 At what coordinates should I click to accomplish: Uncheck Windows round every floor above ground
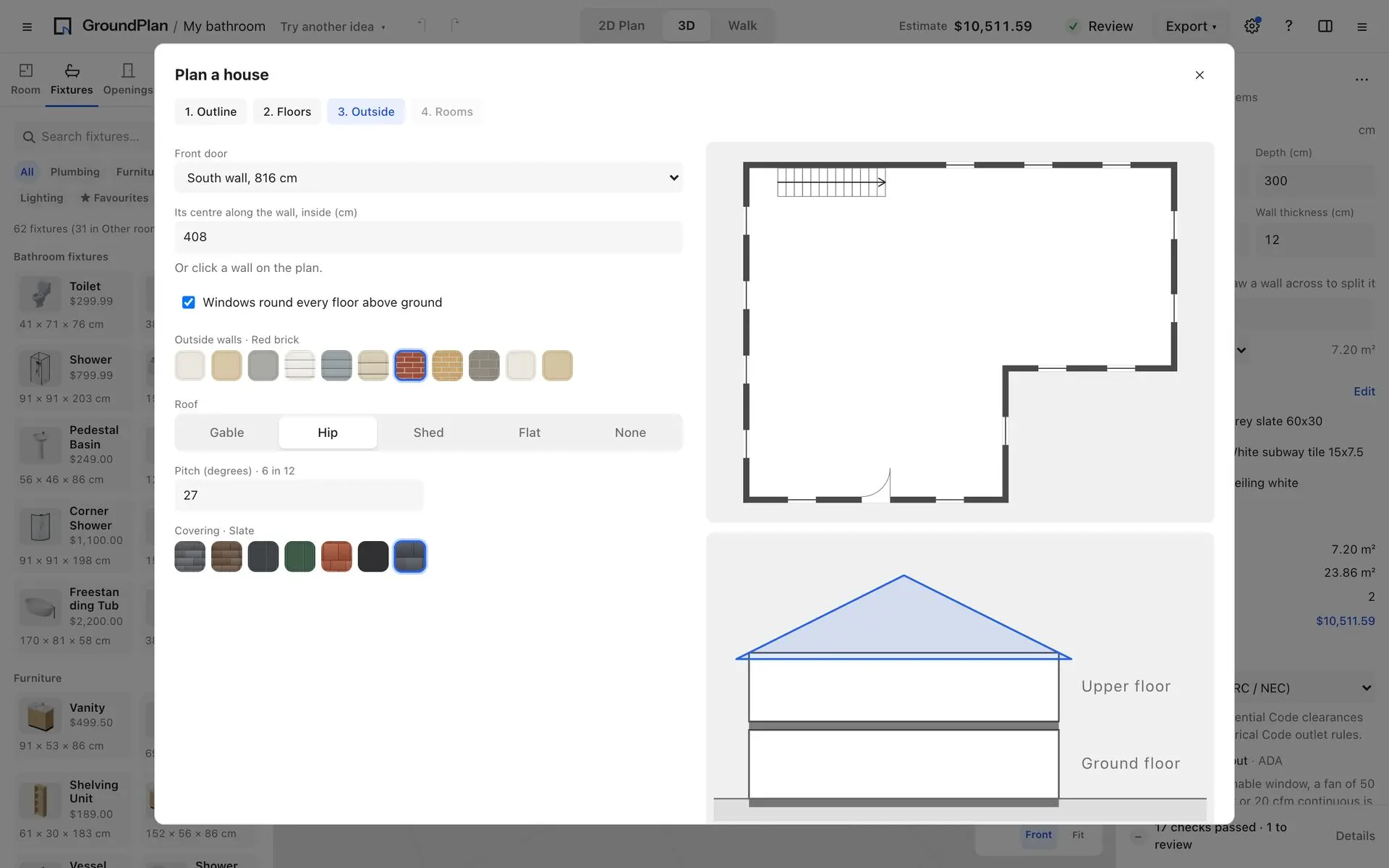[188, 302]
